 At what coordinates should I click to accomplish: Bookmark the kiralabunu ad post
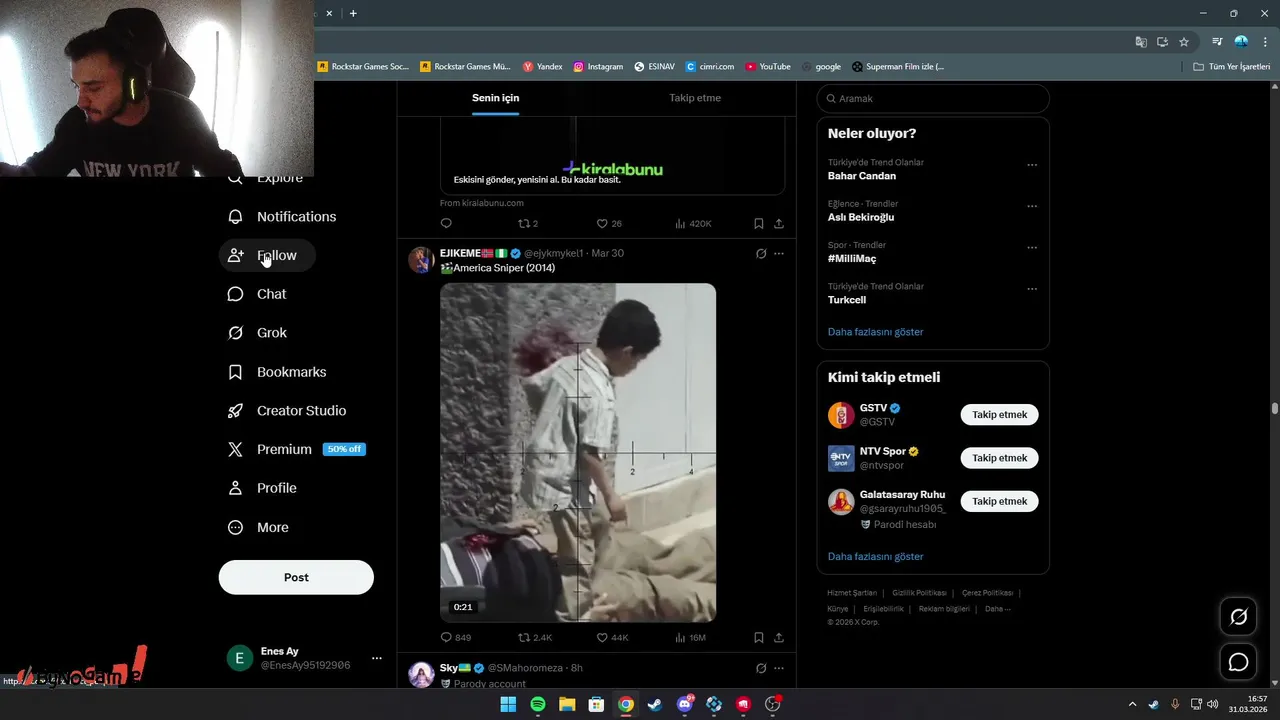pos(759,224)
